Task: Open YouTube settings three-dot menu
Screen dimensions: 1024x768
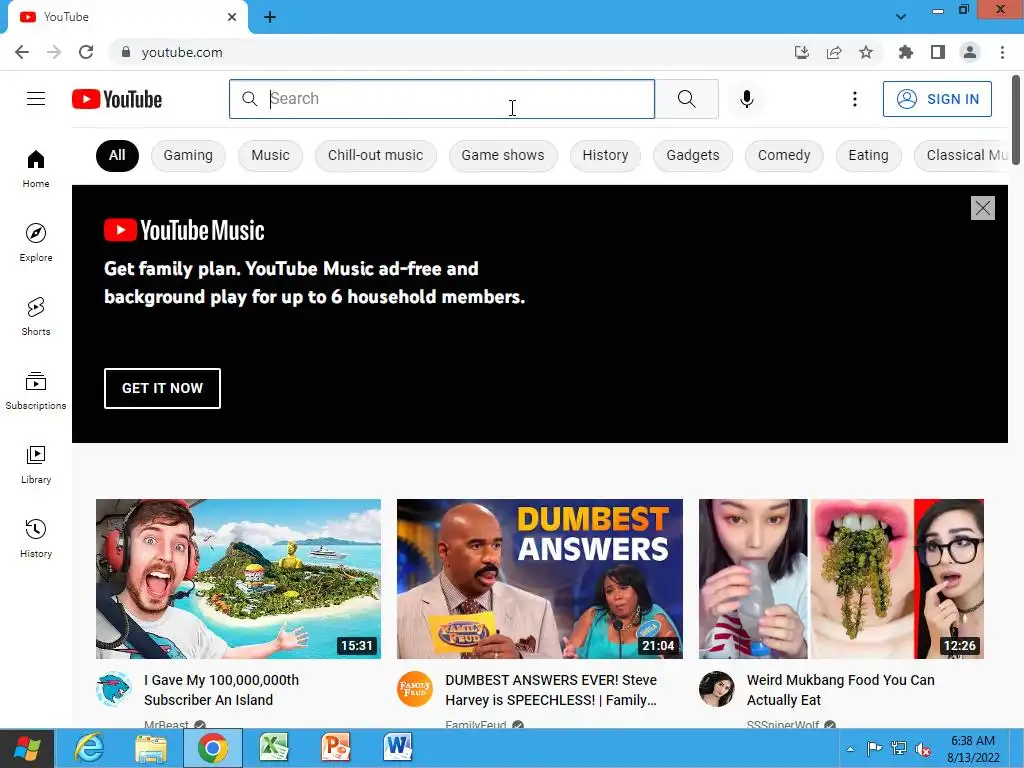Action: point(854,99)
